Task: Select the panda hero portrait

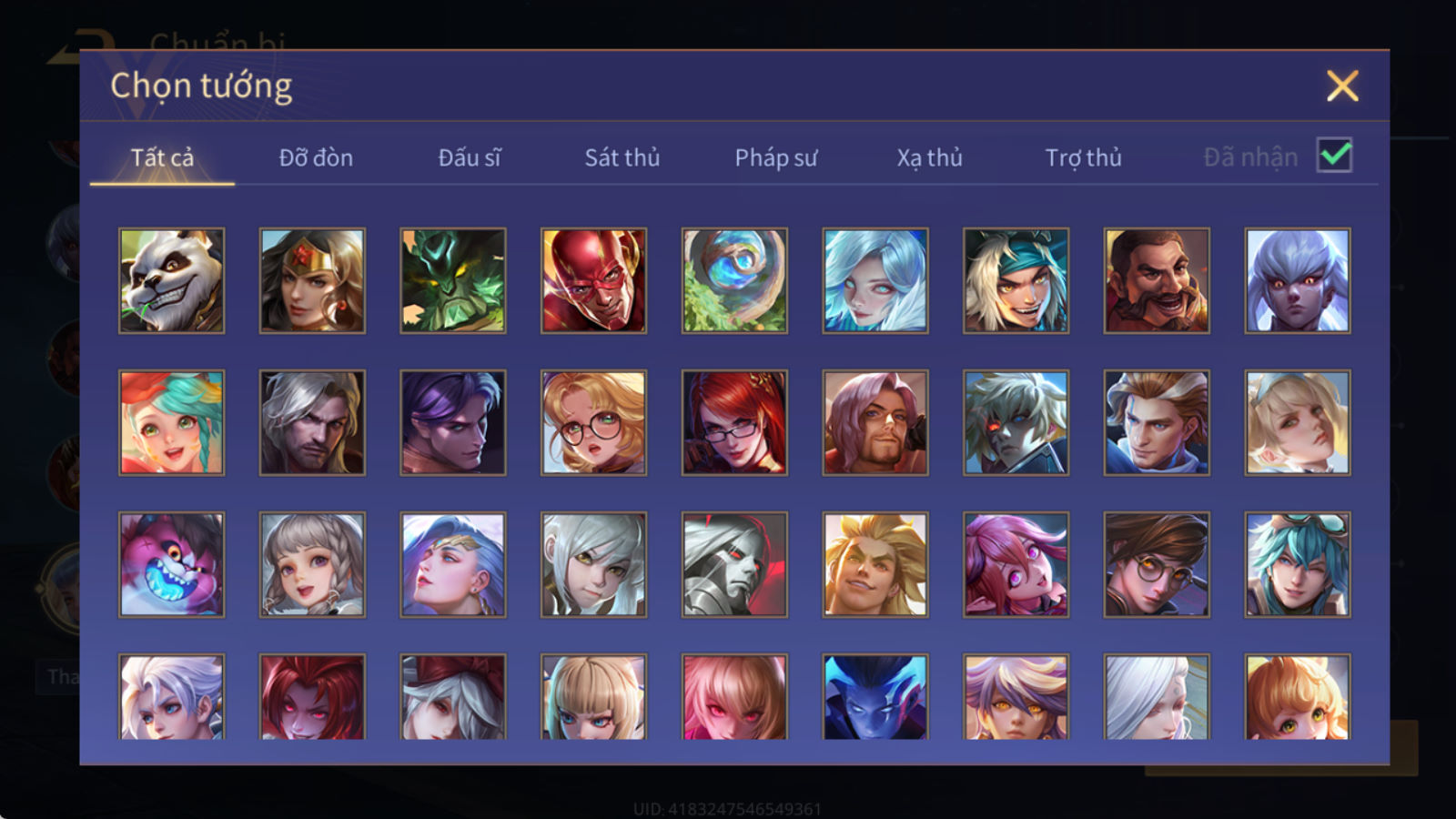Action: (171, 280)
